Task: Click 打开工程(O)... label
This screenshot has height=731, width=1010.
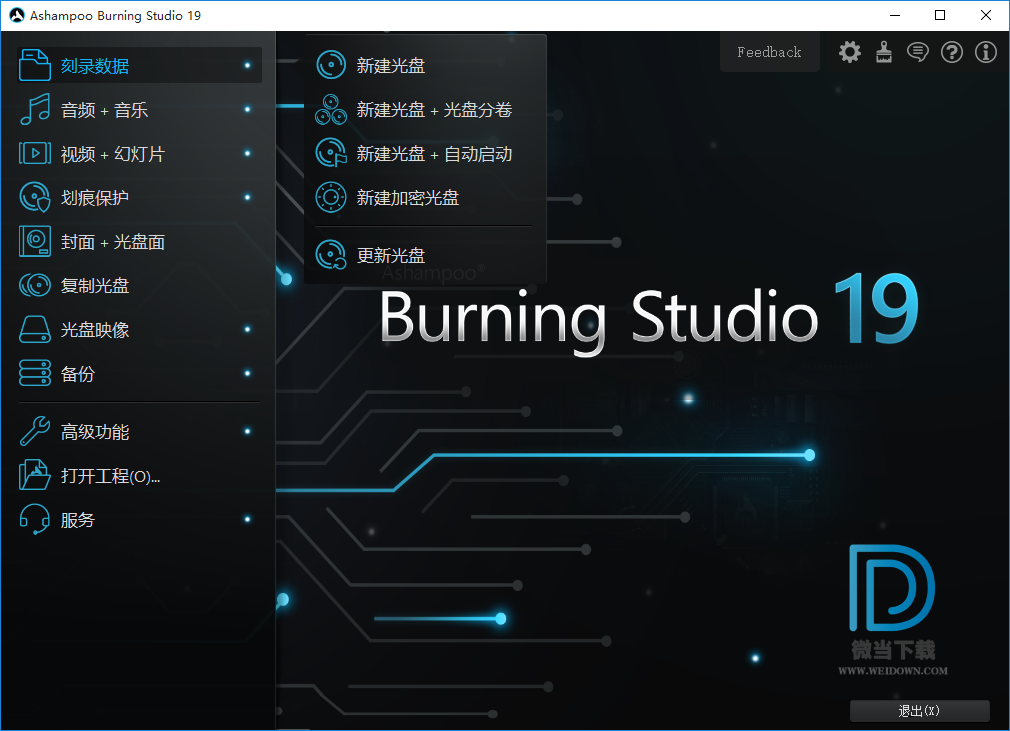Action: pos(110,476)
